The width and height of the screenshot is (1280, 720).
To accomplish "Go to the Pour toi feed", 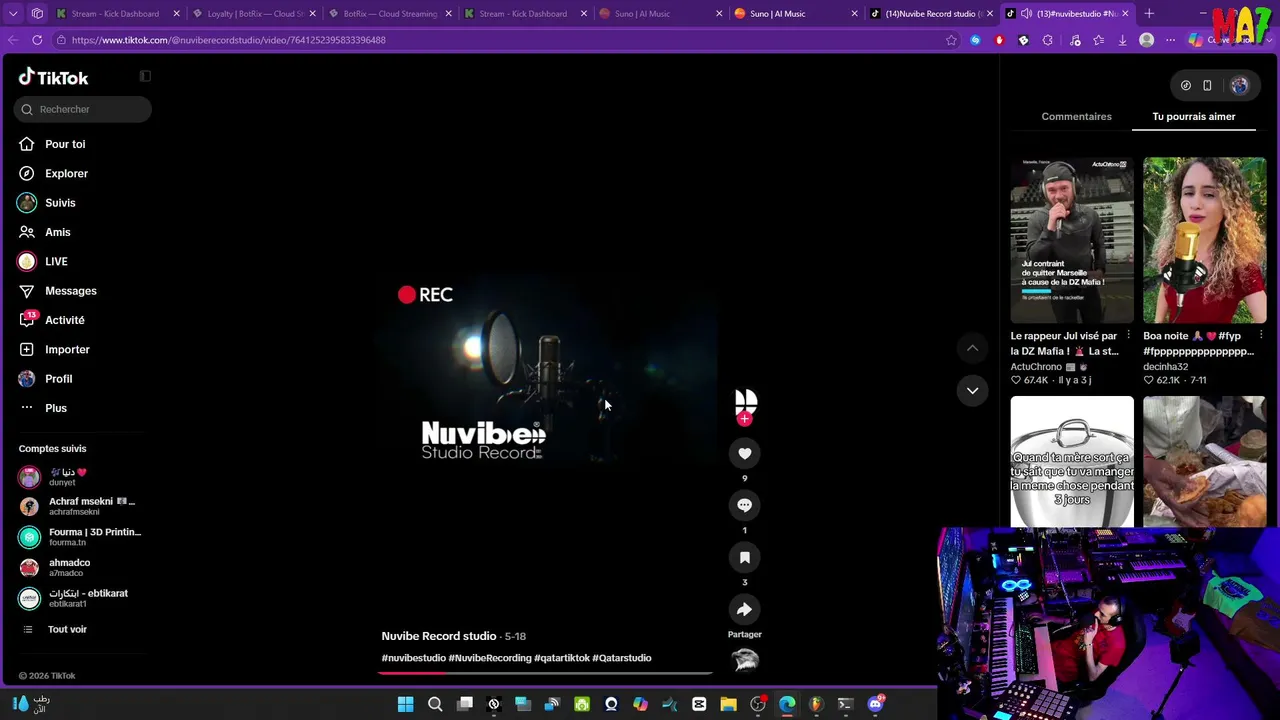I will click(65, 144).
